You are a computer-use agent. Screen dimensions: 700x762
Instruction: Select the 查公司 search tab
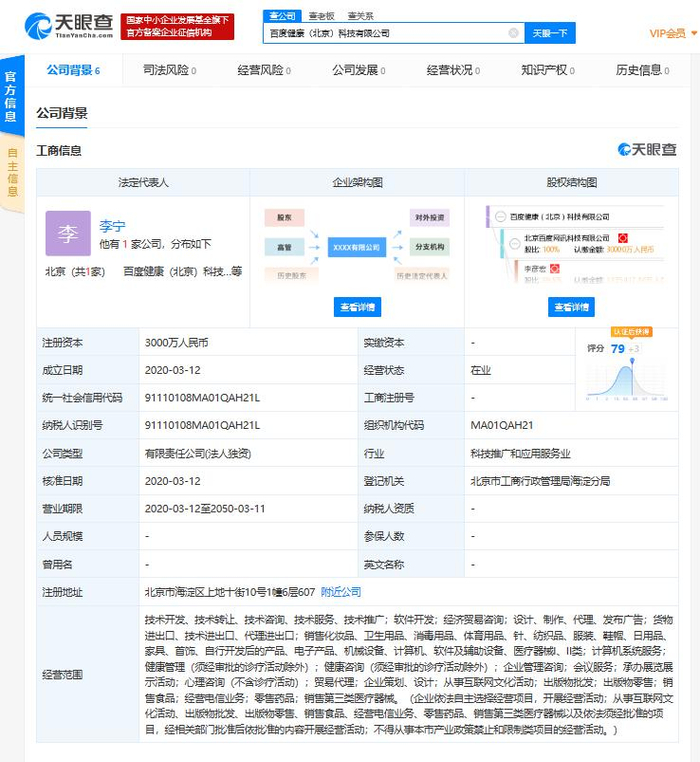[x=282, y=16]
